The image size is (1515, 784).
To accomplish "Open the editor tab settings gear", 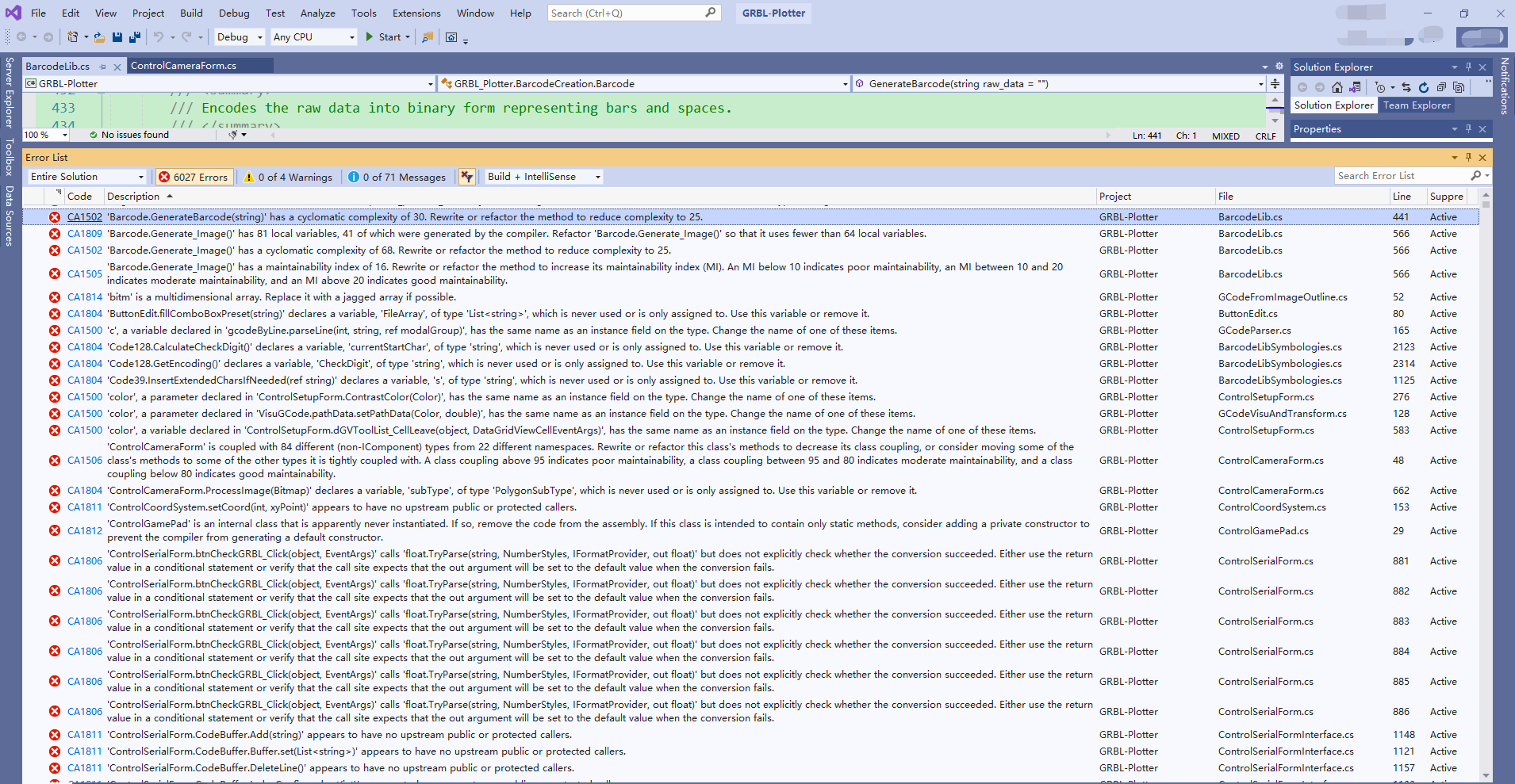I will 1279,66.
